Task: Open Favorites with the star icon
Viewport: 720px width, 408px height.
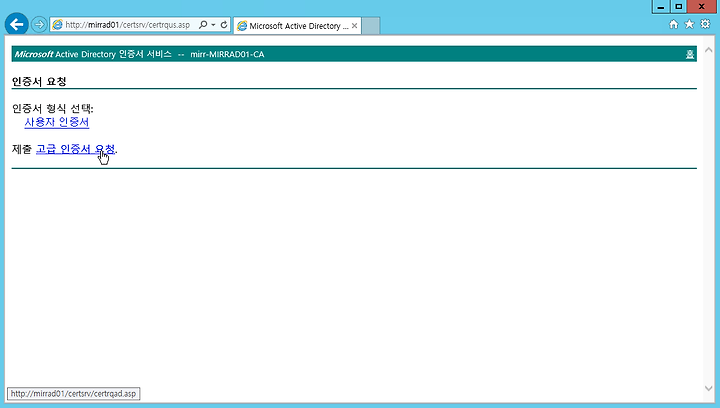Action: 689,24
